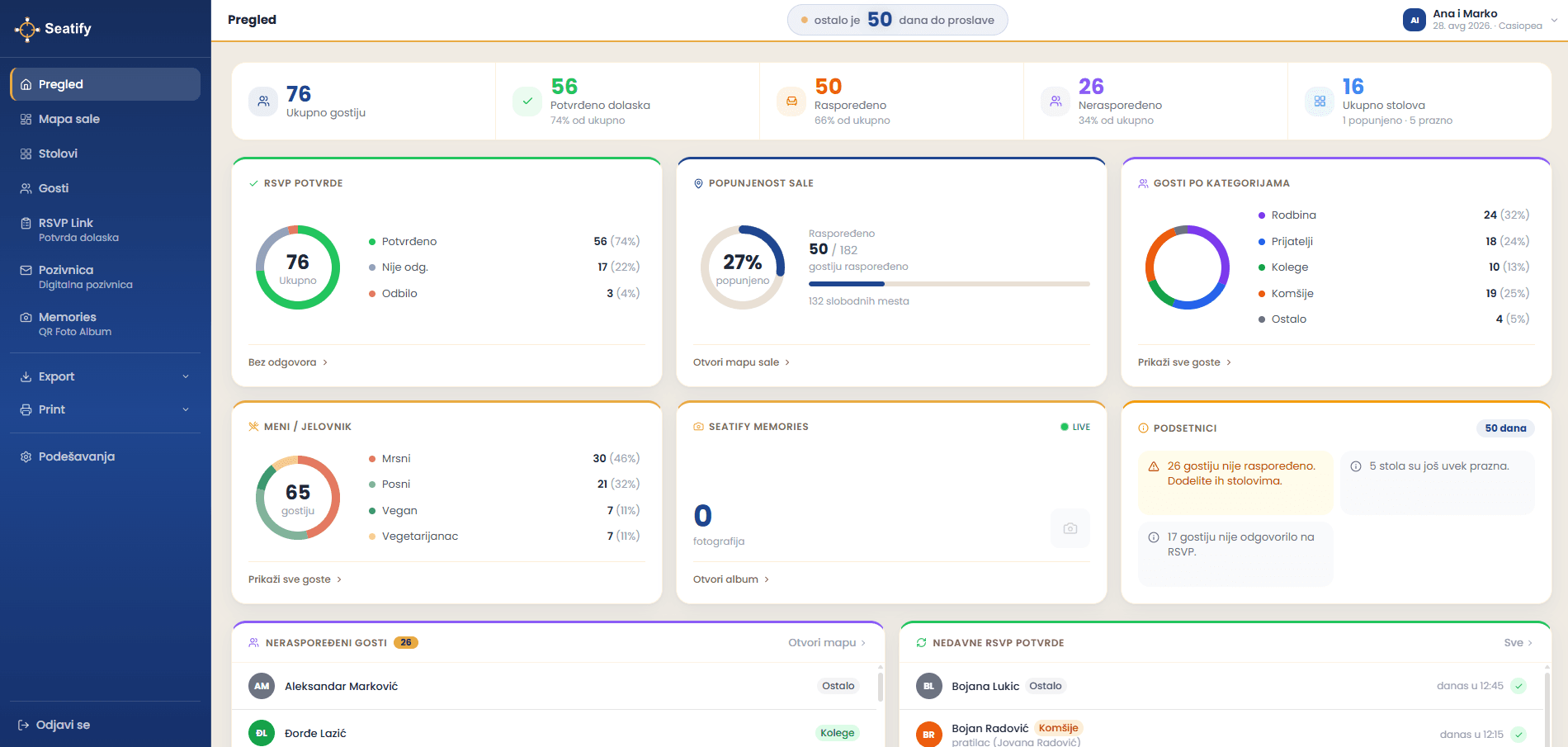
Task: Click the AI avatar badge
Action: click(1415, 20)
